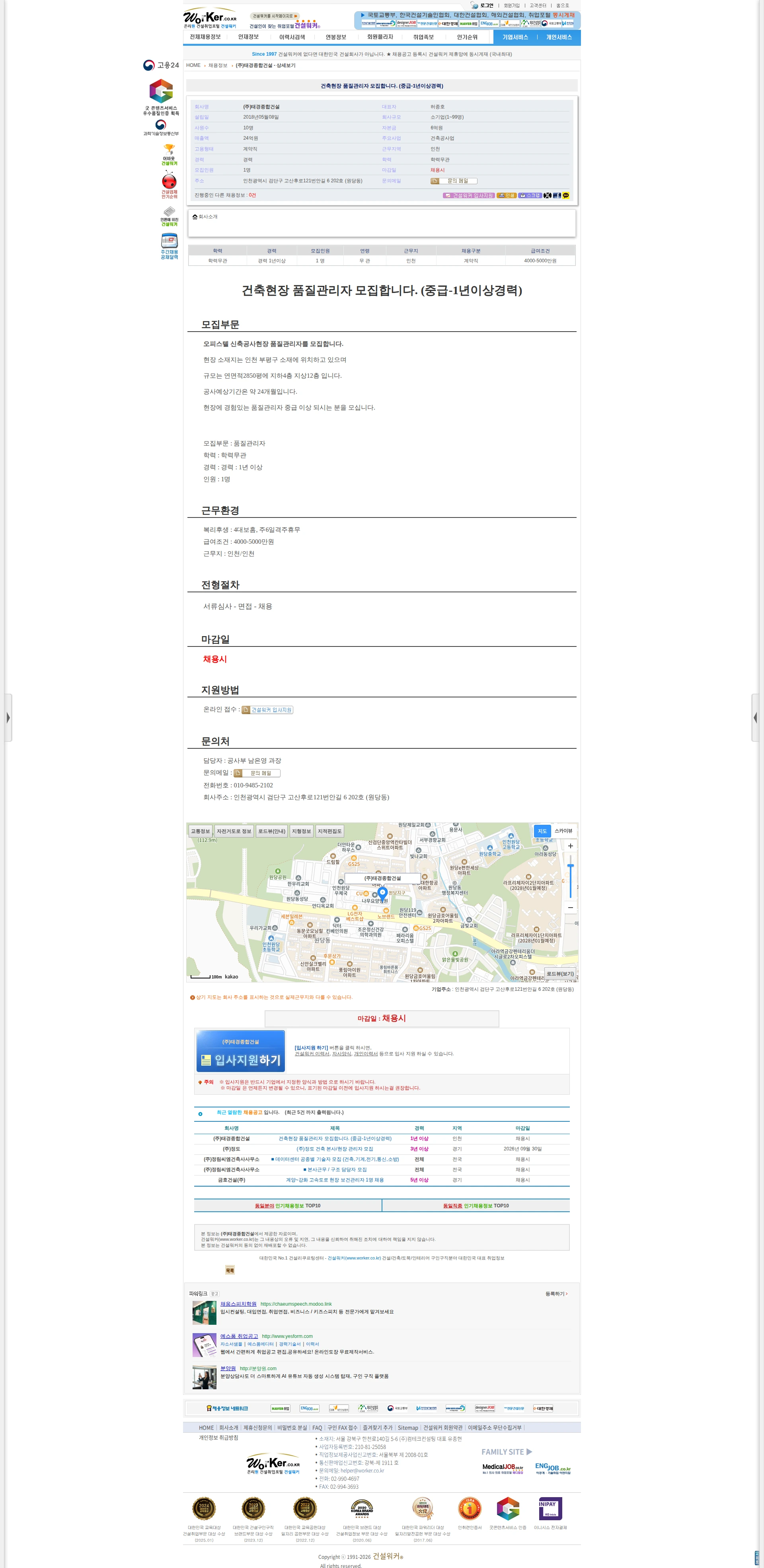
Task: Click the 굿 콘텐츠서비스 certification icon in sidebar
Action: coord(161,98)
